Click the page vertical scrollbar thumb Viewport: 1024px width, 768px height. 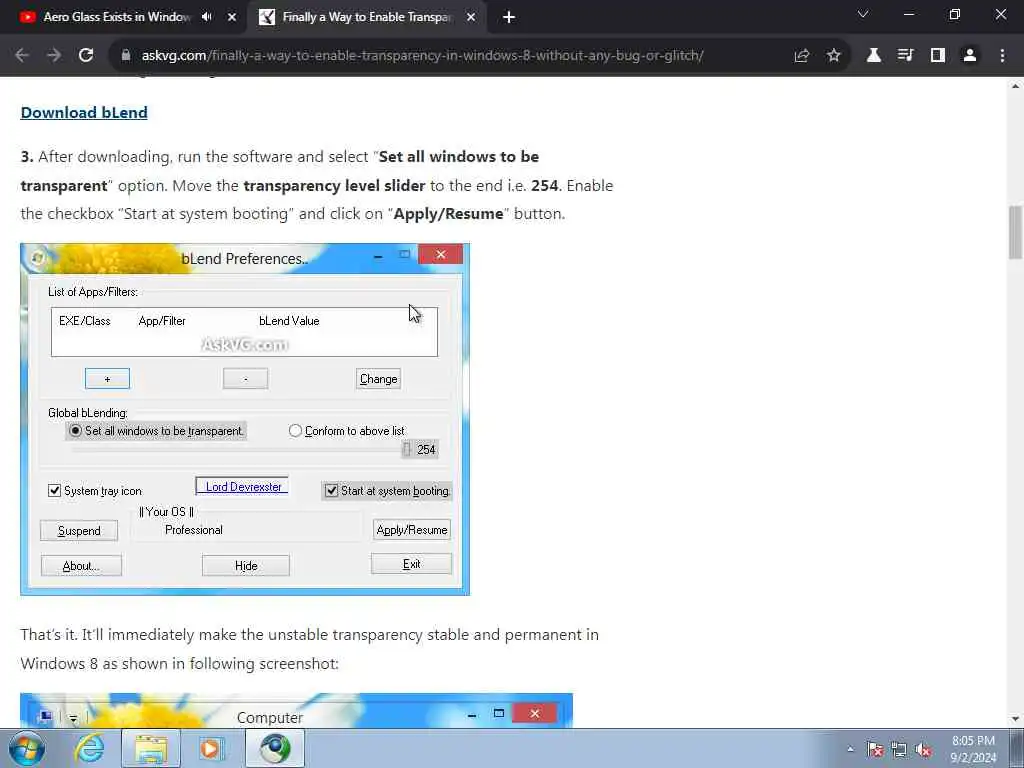click(x=1016, y=232)
